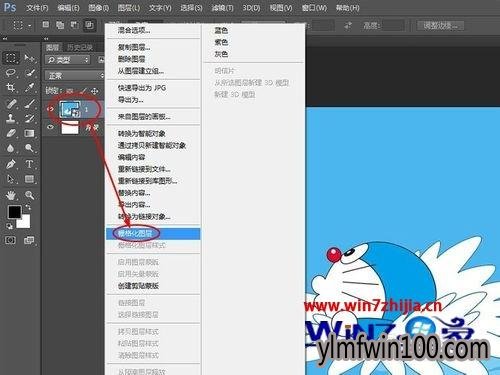Swap foreground and background colors icon
The image size is (500, 375).
pos(28,207)
